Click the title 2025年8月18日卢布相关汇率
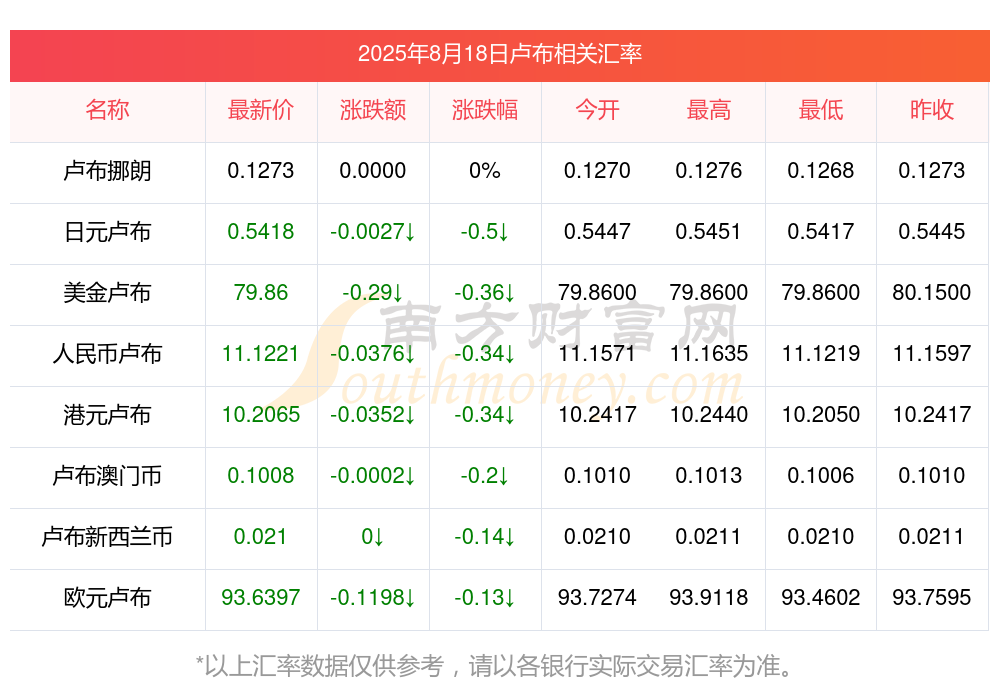This screenshot has width=1000, height=698. coord(499,54)
